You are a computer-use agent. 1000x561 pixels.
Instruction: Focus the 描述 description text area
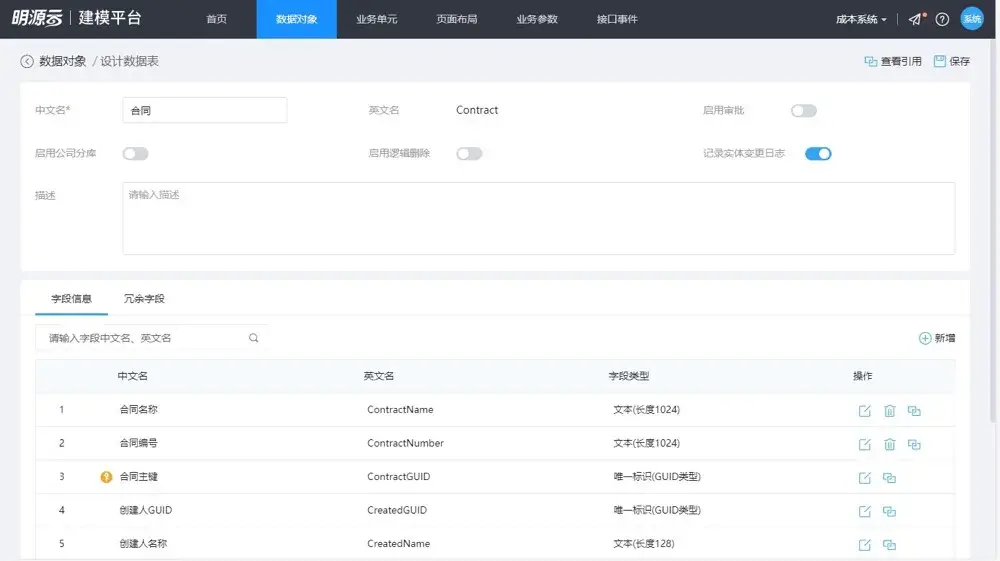tap(538, 219)
